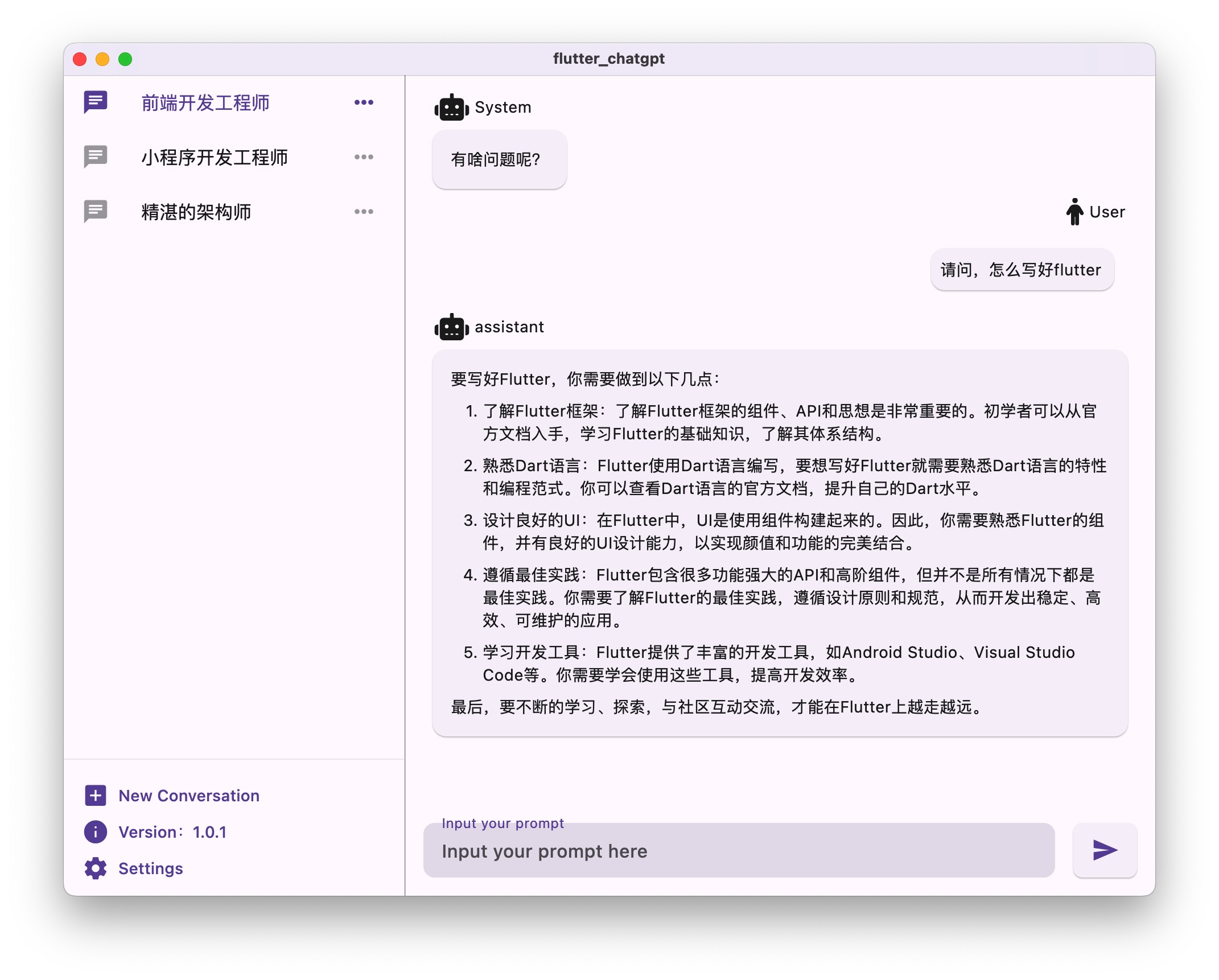Click the info icon next to Version
1219x980 pixels.
click(x=96, y=832)
